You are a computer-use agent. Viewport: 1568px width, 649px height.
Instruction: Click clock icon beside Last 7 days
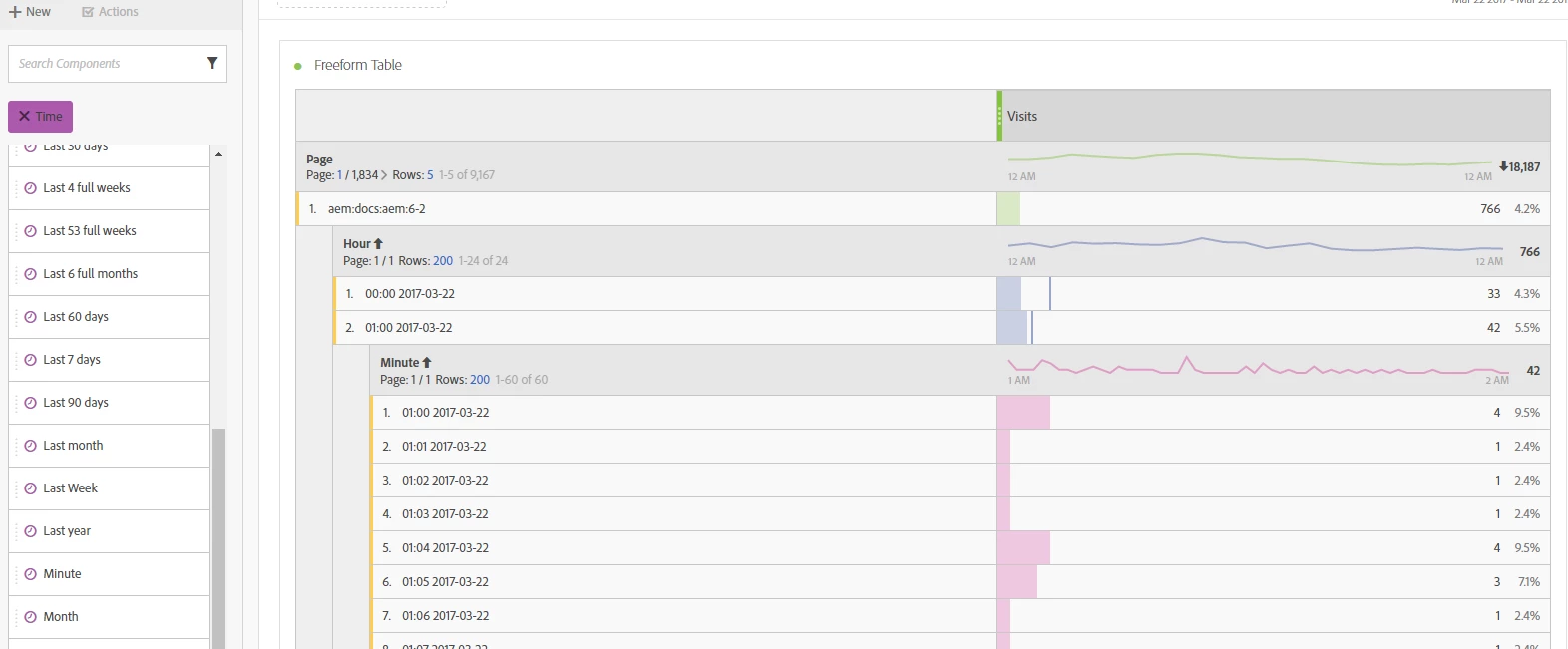(x=30, y=360)
